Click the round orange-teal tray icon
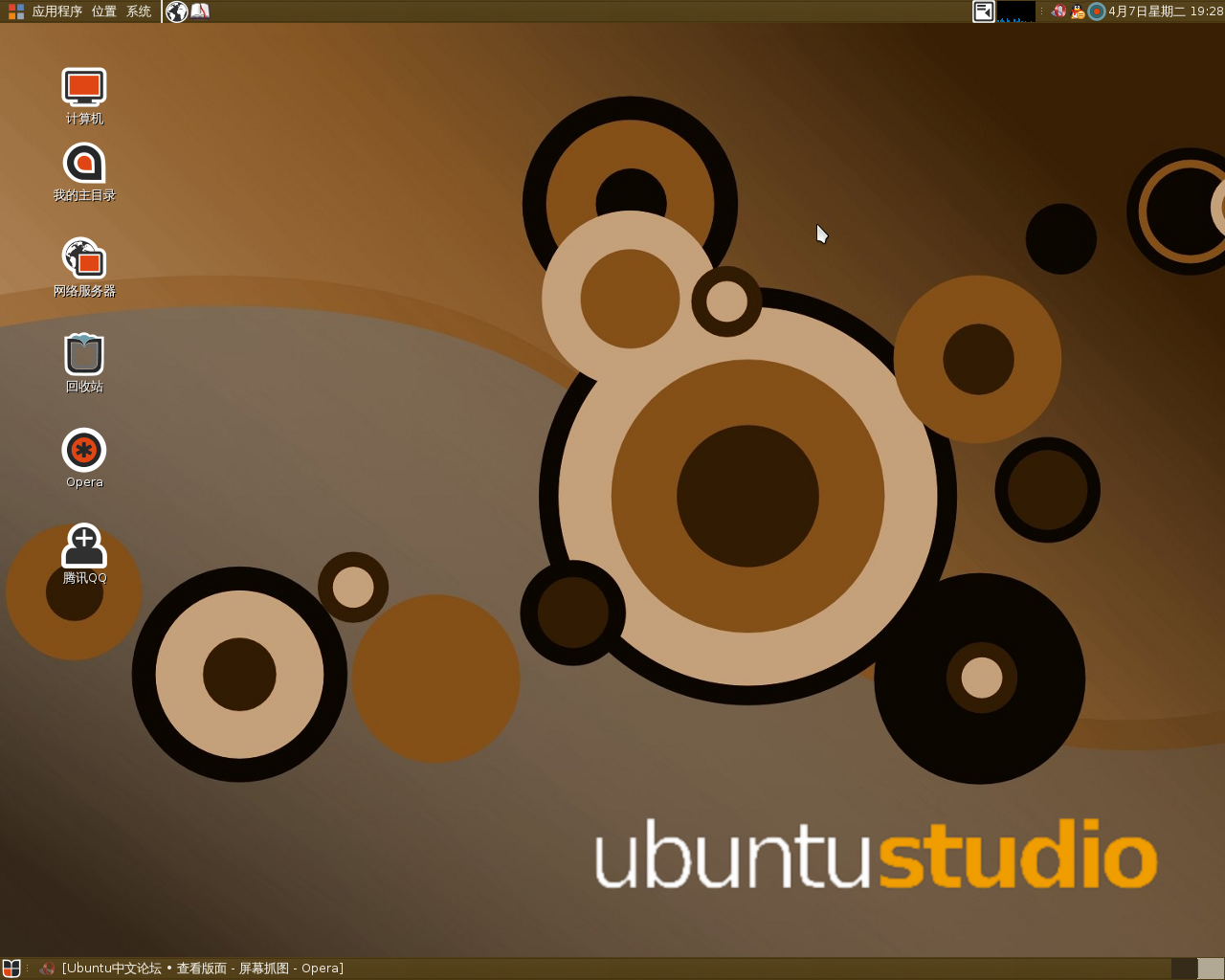Screen dimensions: 1225x980 coord(1097,11)
